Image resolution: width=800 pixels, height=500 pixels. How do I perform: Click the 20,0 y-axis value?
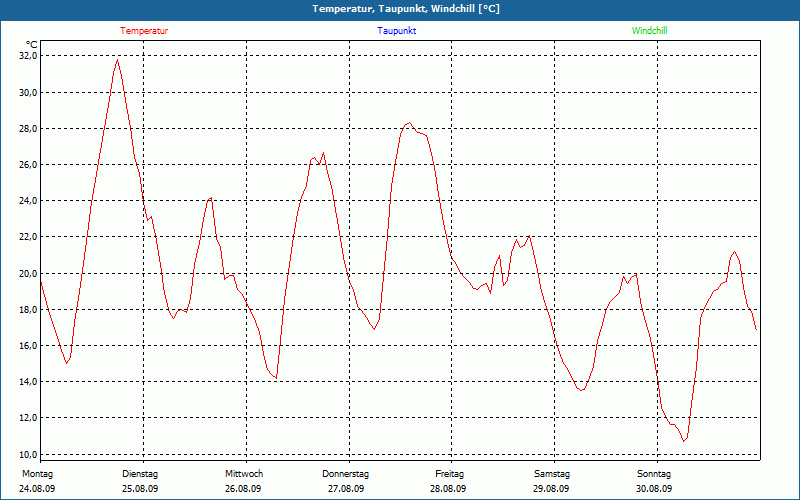point(29,273)
